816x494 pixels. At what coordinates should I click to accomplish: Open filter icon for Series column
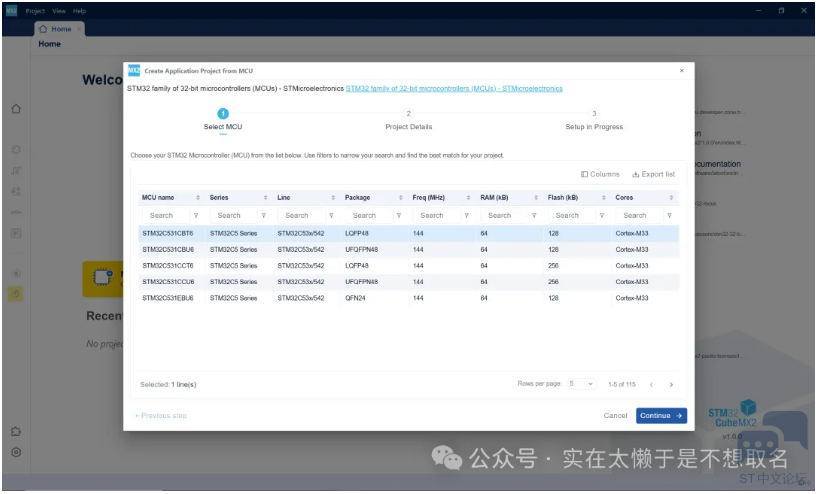click(x=264, y=216)
